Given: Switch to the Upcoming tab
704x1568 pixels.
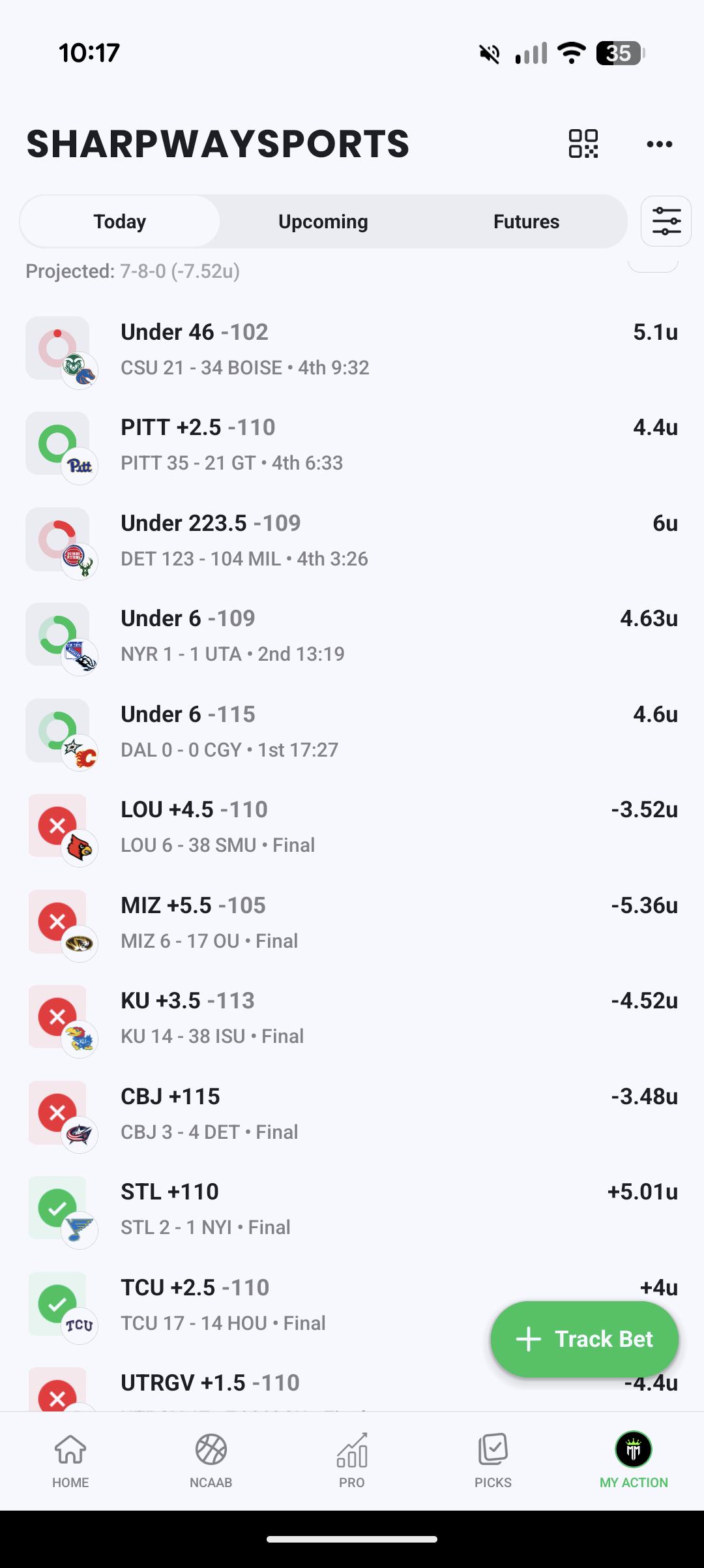Looking at the screenshot, I should tap(323, 222).
